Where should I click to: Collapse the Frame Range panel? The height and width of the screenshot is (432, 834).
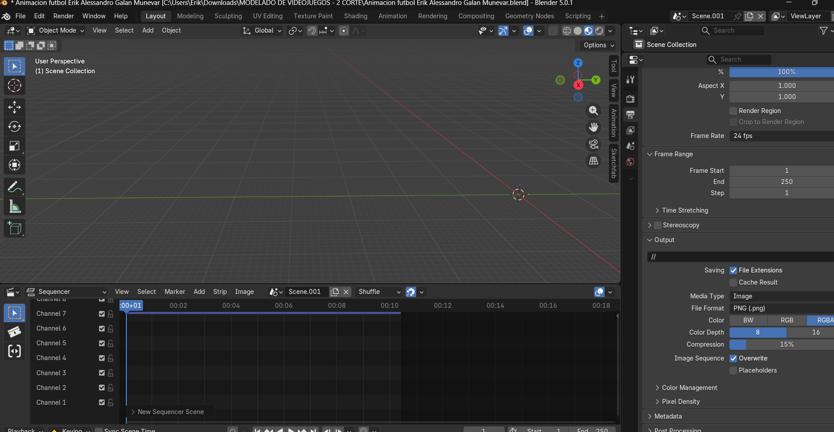[673, 154]
